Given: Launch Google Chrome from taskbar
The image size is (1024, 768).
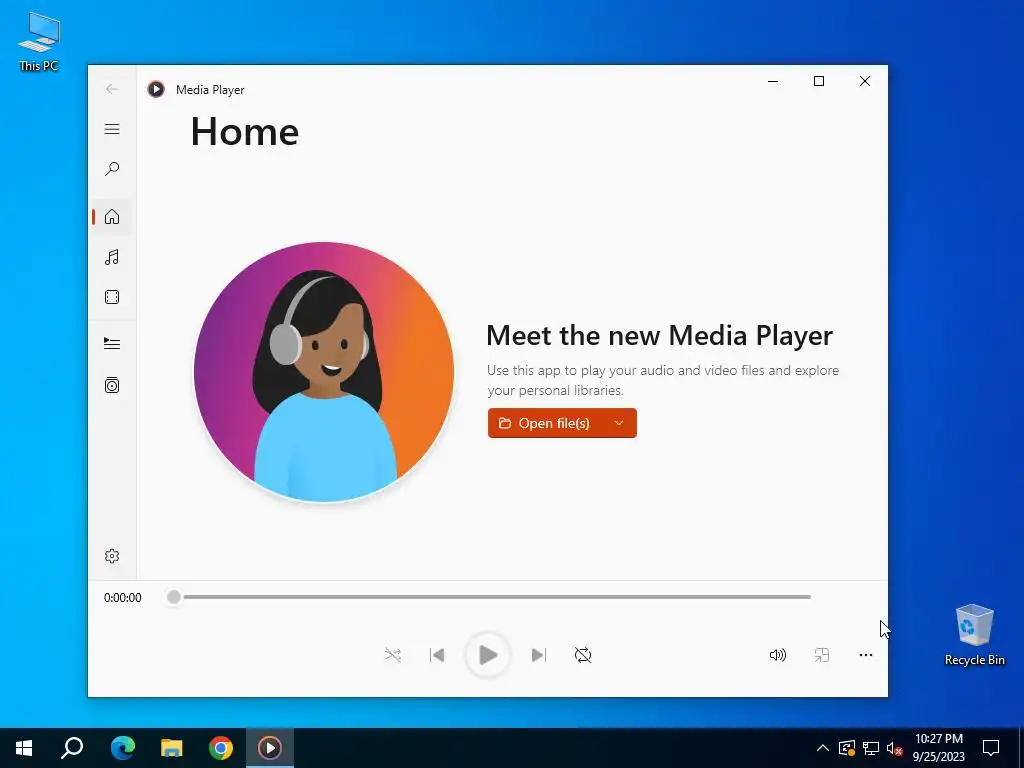Looking at the screenshot, I should (221, 748).
